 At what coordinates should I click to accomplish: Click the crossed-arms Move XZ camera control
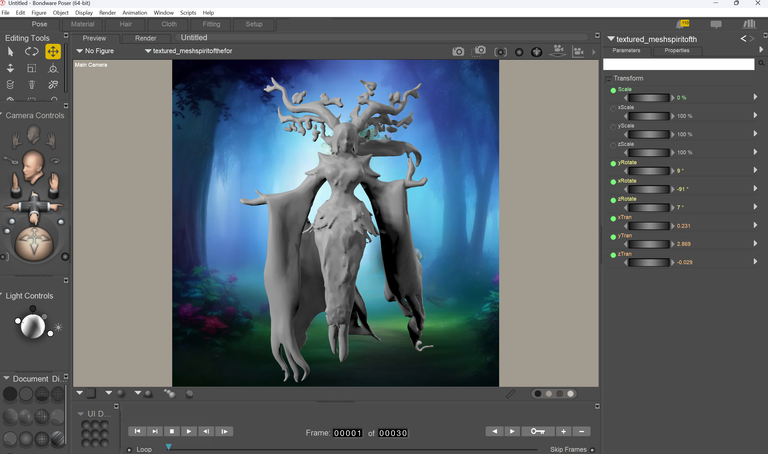point(34,207)
